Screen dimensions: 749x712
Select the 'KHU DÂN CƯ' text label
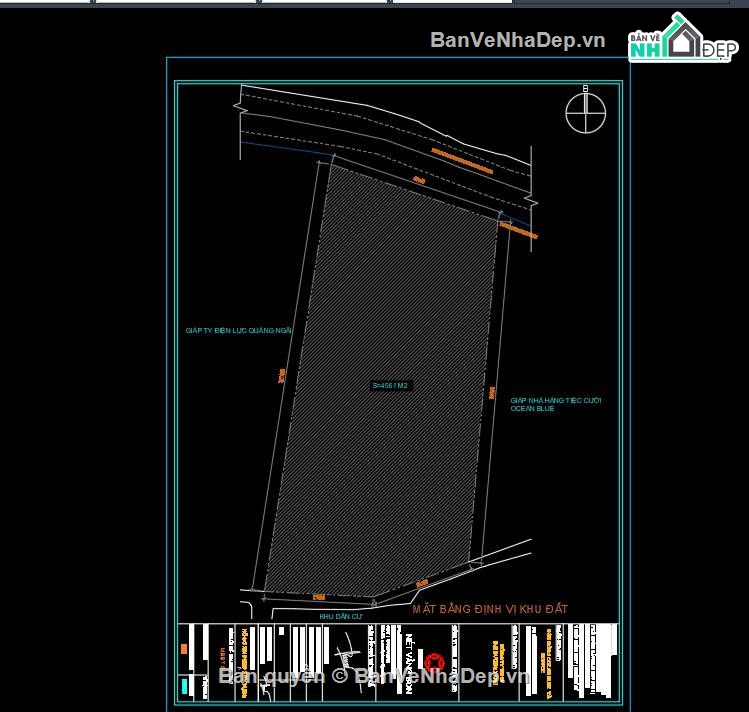[338, 617]
